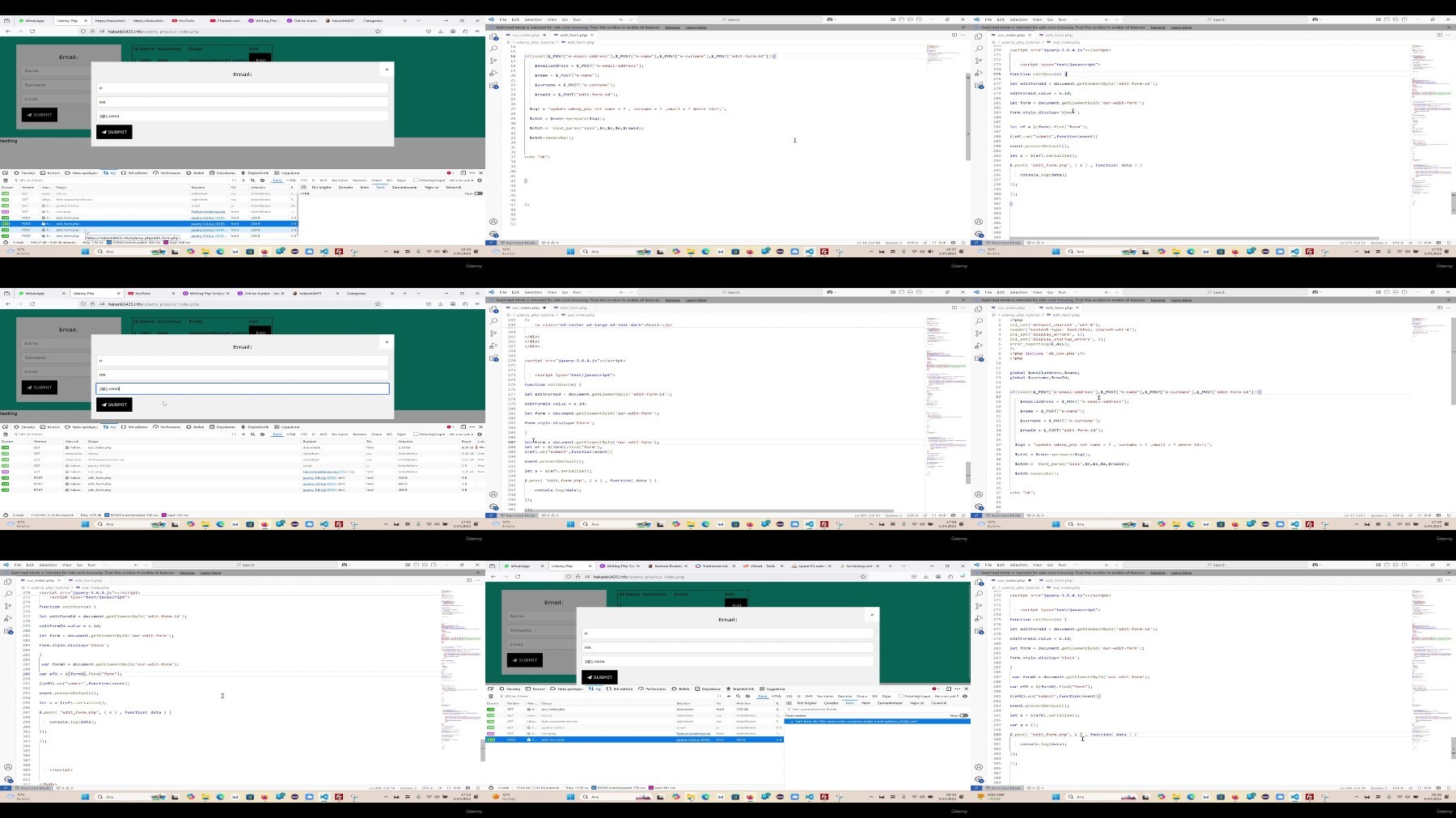
Task: Click the j@j.com email field in middle-left modal
Action: (x=243, y=388)
